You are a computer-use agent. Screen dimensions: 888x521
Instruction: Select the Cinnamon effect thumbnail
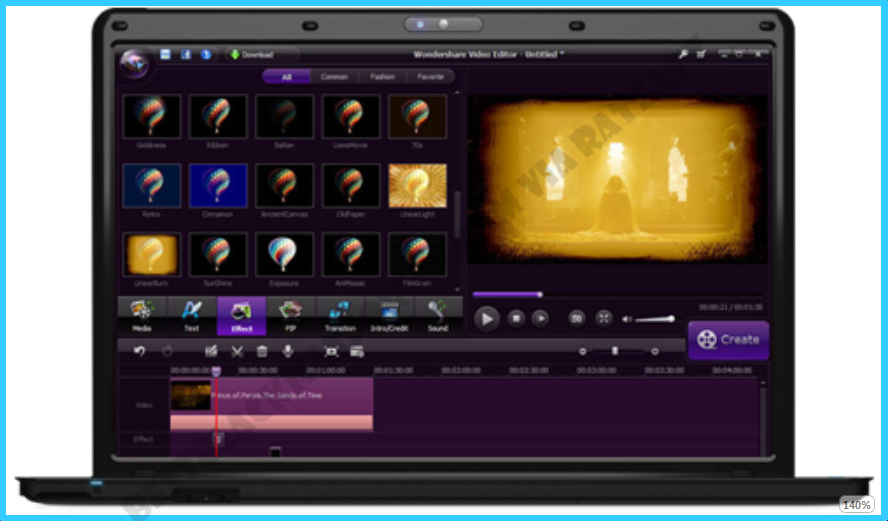(x=217, y=186)
